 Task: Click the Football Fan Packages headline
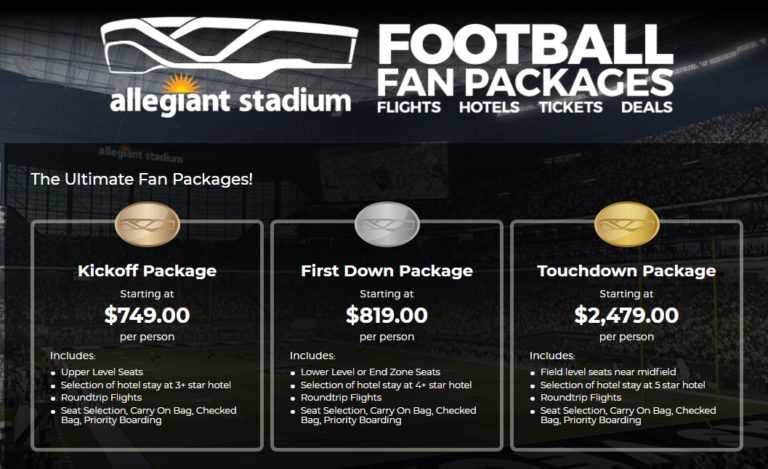click(524, 62)
